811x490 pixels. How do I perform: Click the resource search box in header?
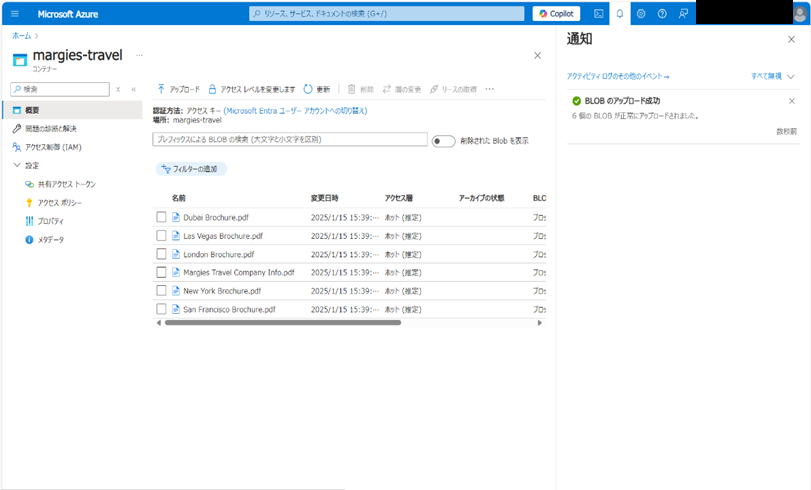(386, 13)
